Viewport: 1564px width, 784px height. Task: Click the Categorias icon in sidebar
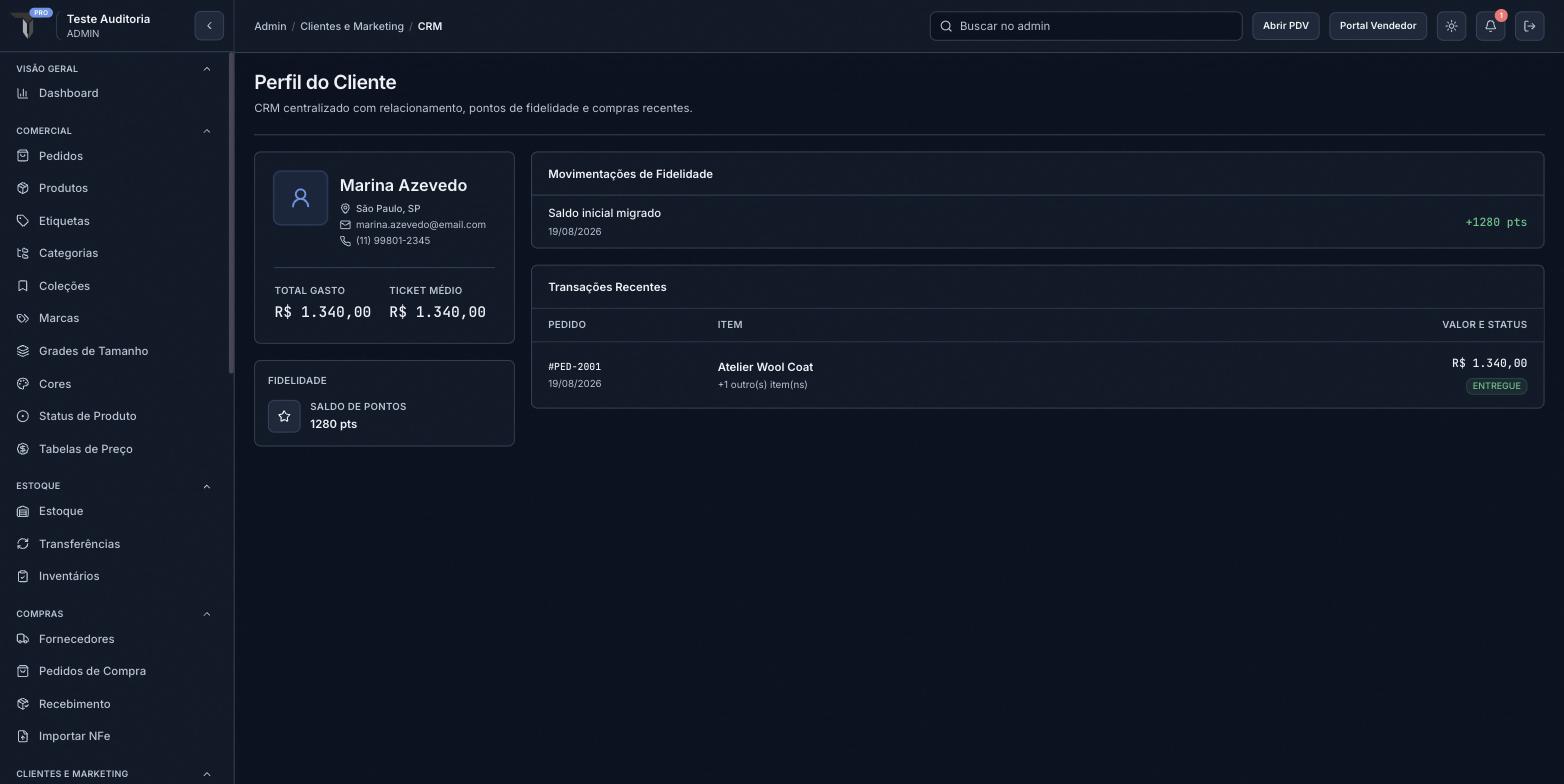pos(23,253)
